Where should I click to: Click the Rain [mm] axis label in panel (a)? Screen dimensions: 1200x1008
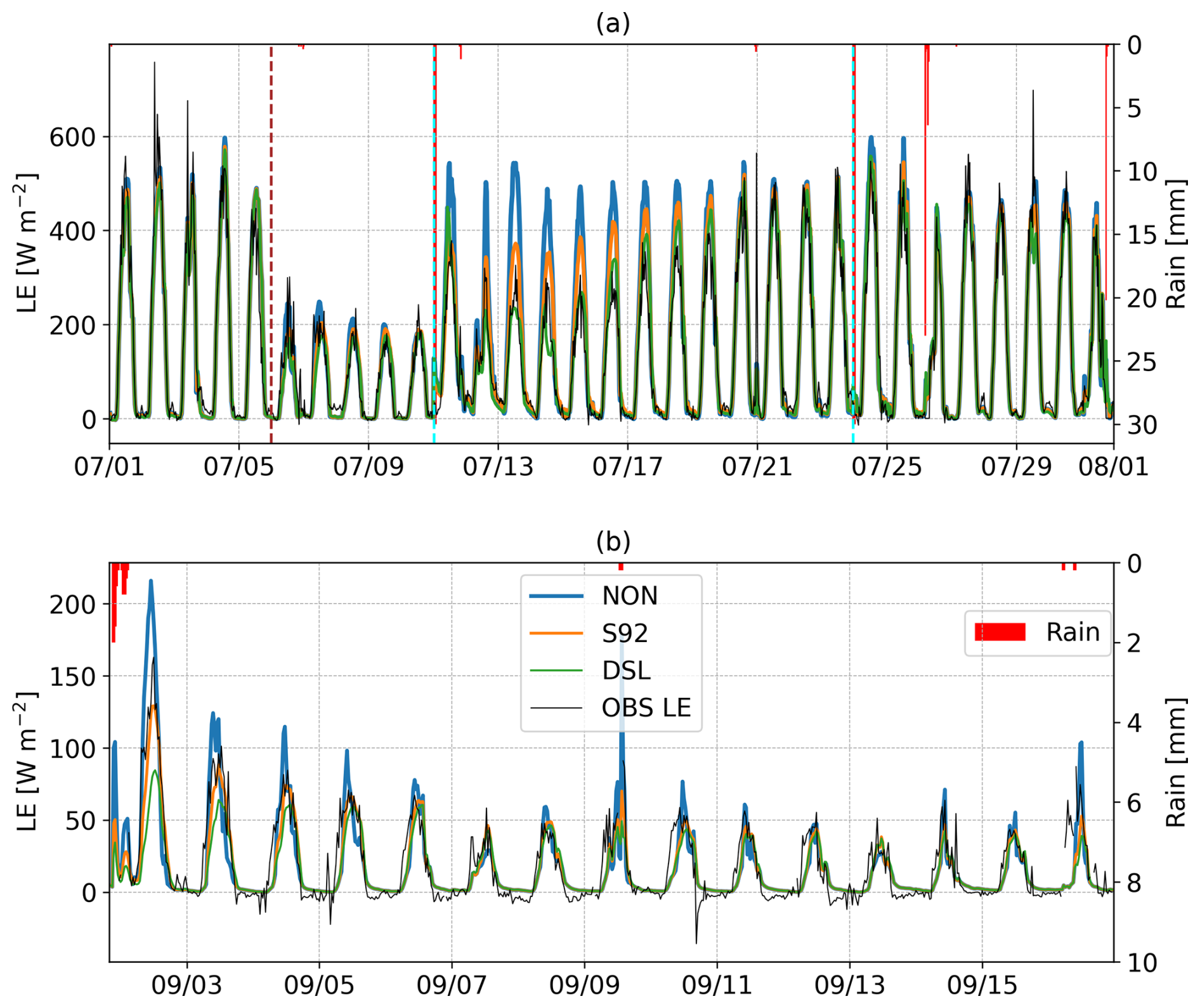click(1175, 244)
